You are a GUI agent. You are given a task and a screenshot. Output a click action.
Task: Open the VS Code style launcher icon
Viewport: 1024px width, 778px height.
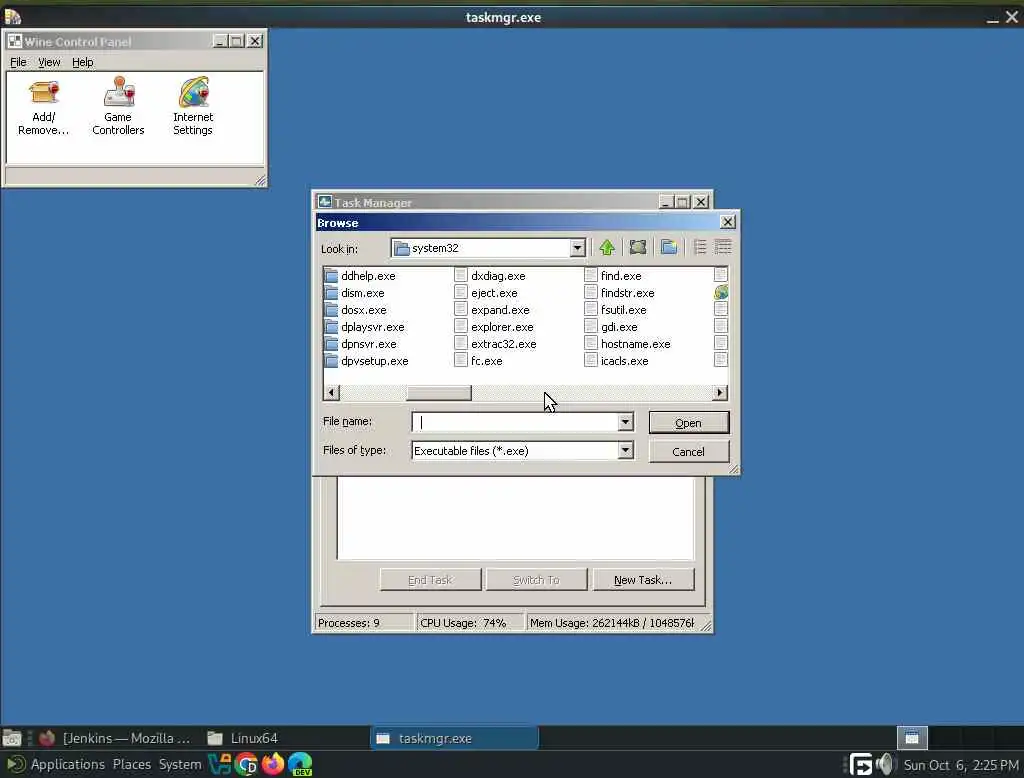[220, 764]
